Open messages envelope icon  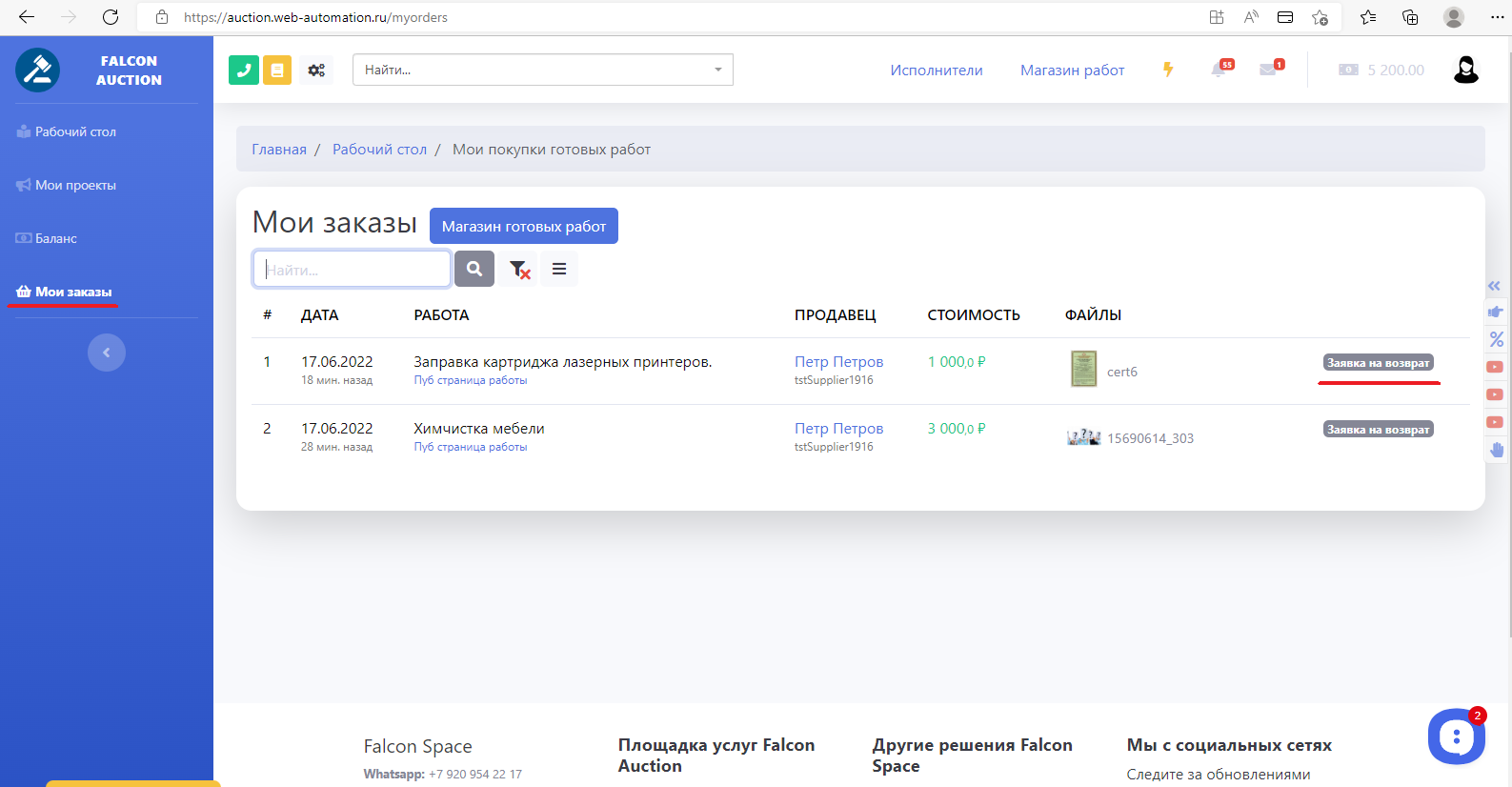1268,70
